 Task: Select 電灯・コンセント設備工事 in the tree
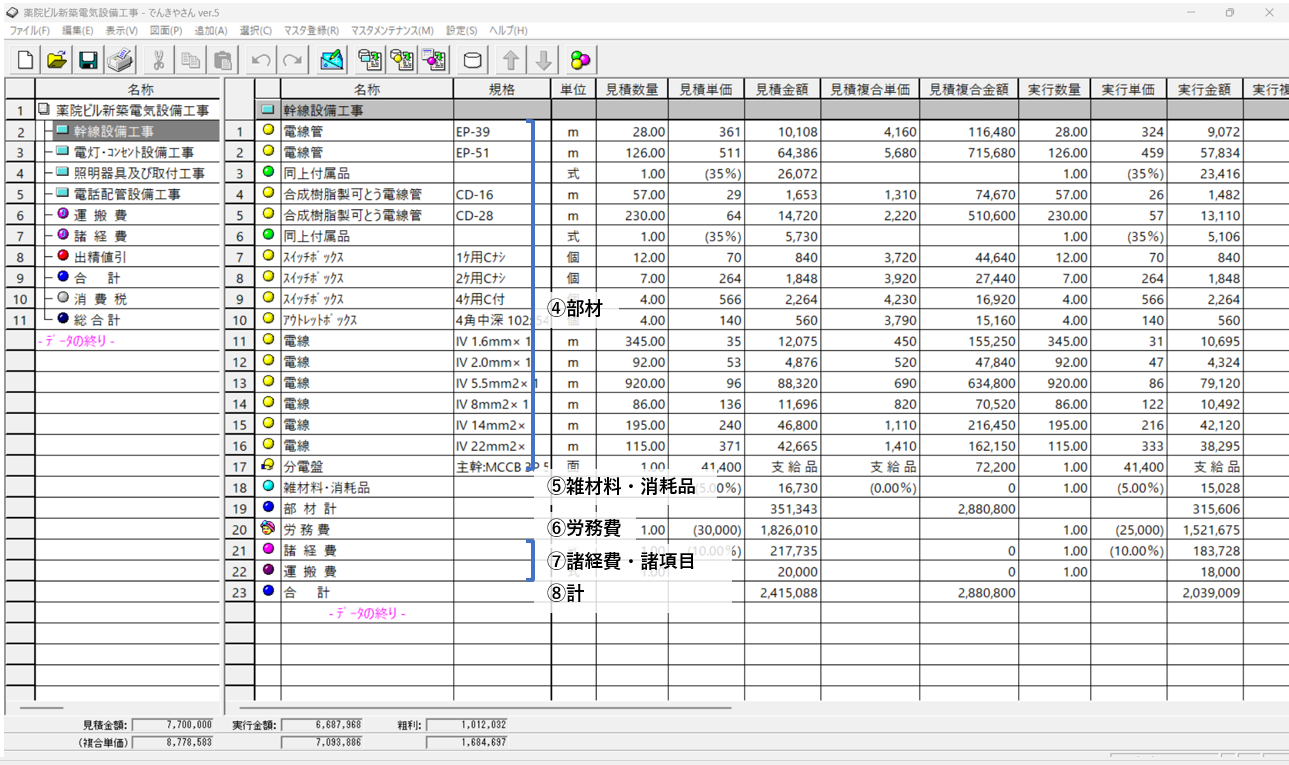pos(137,152)
